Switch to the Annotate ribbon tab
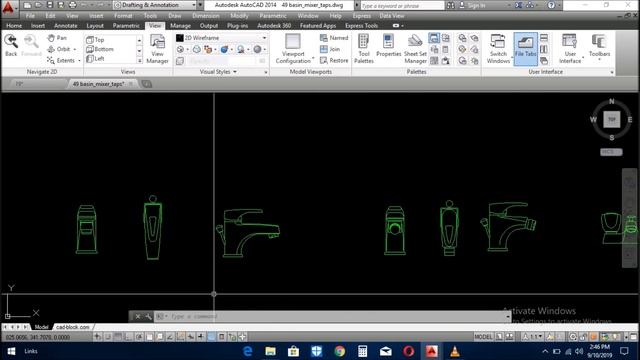 tap(65, 25)
